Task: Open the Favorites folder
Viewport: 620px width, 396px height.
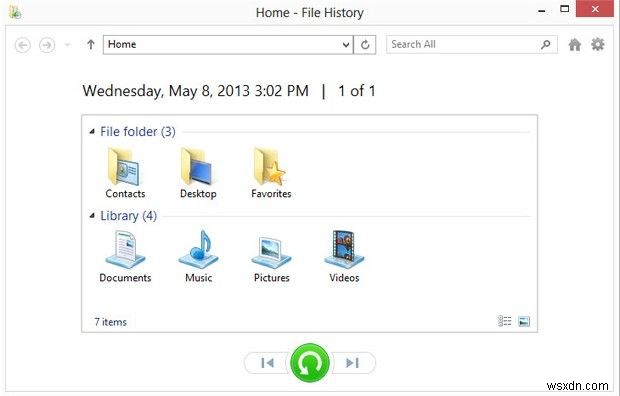Action: click(271, 173)
